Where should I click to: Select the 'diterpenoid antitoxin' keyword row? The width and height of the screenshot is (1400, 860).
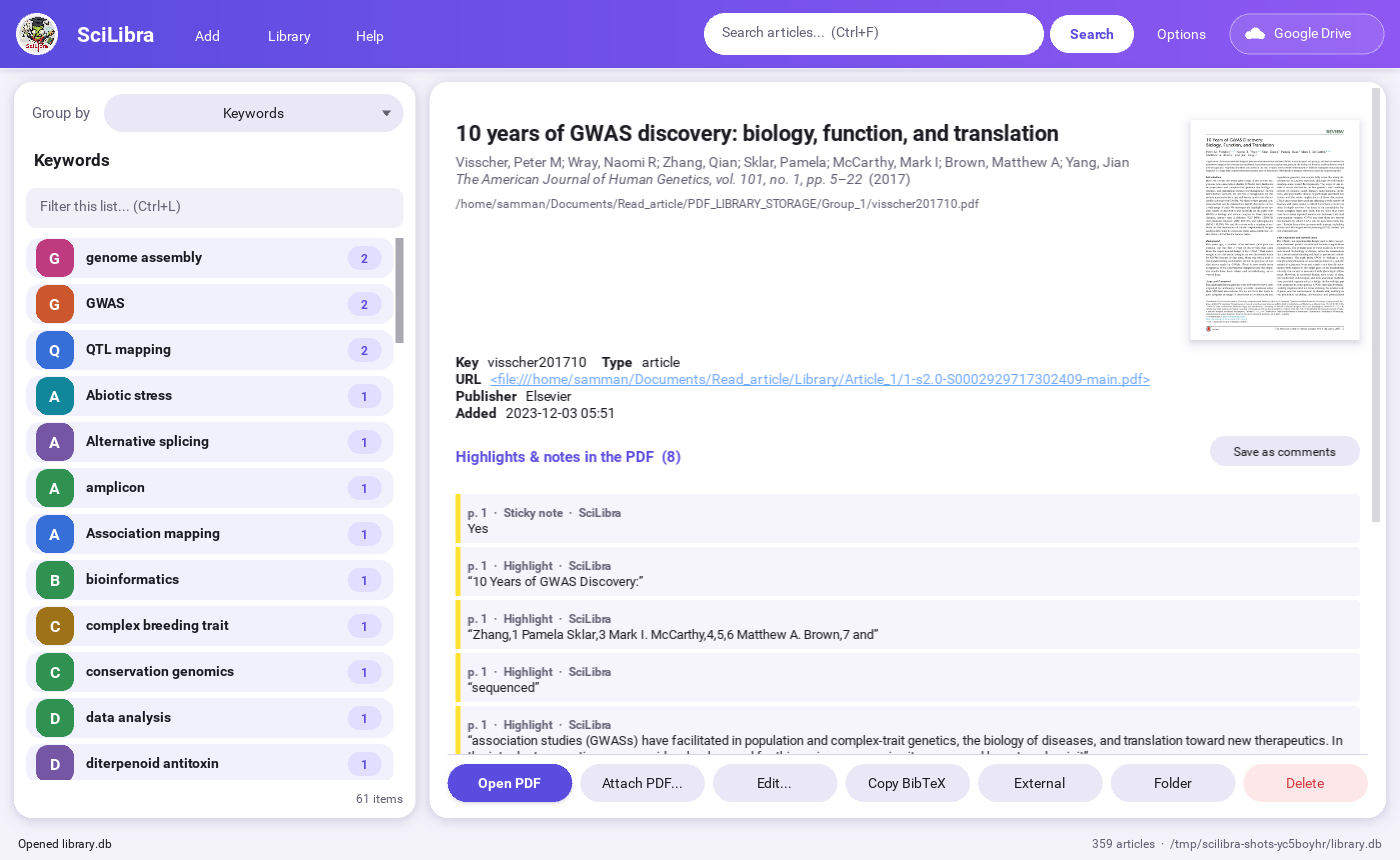(210, 764)
